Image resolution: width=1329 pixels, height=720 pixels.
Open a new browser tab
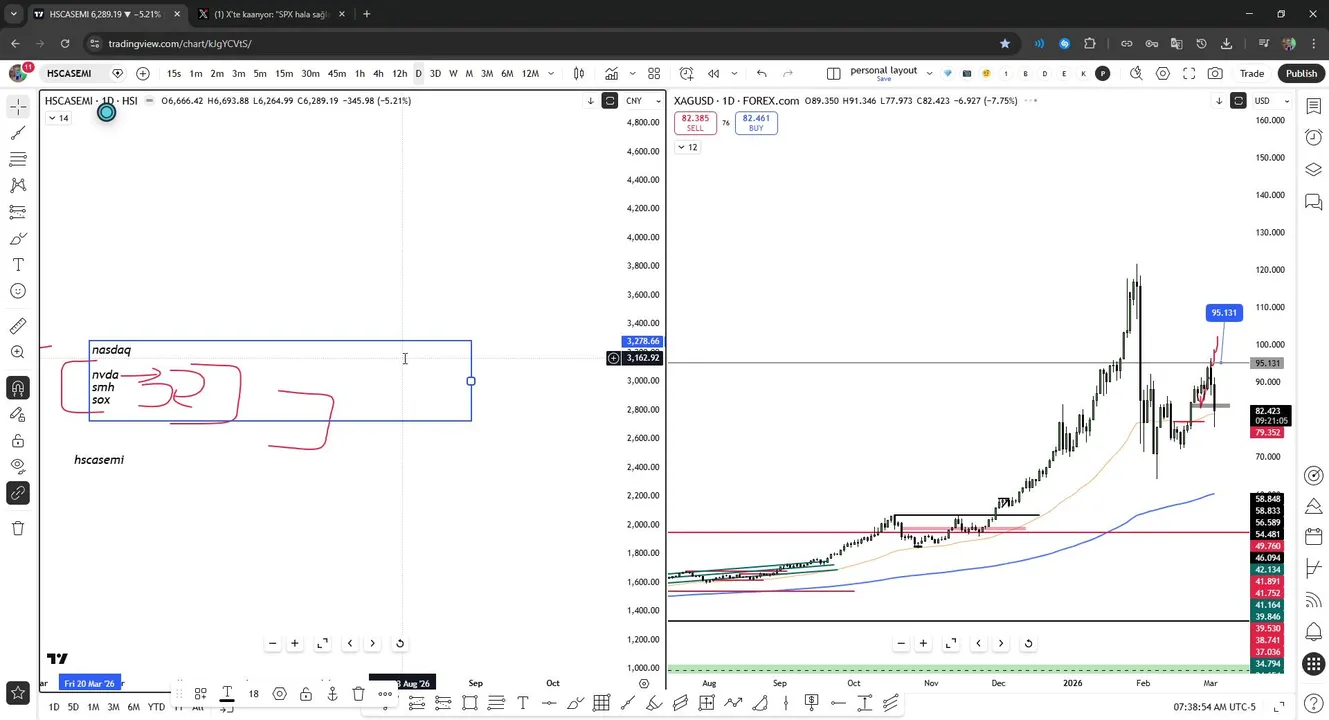coord(366,14)
